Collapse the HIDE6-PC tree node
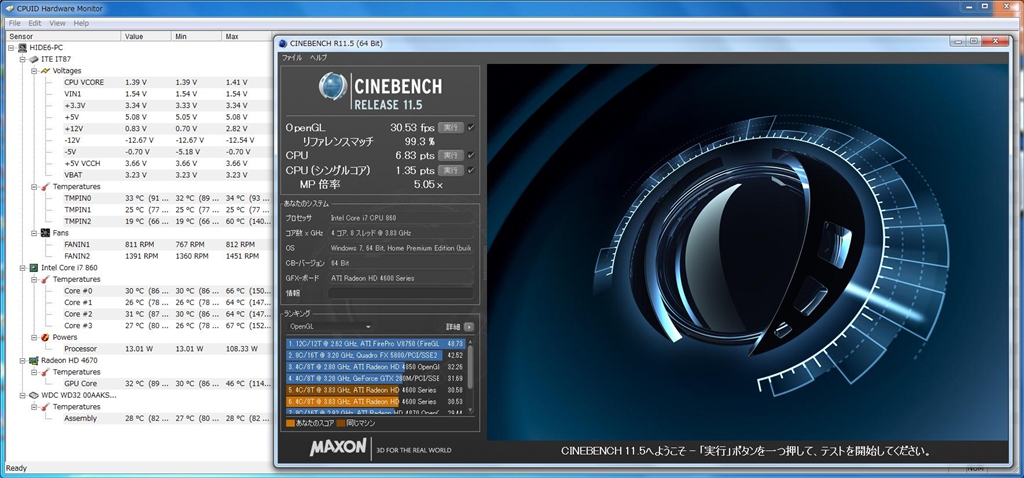The image size is (1024, 478). coord(10,48)
